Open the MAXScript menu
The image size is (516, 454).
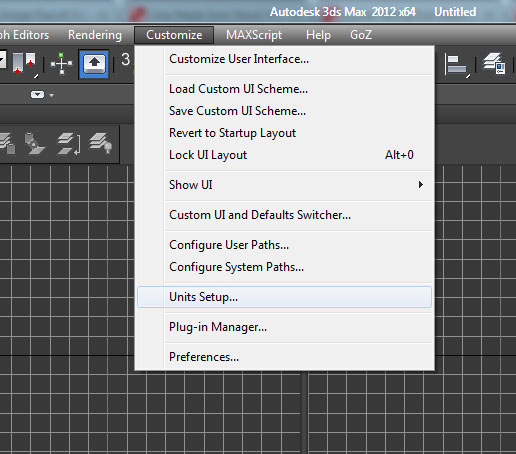[x=254, y=35]
